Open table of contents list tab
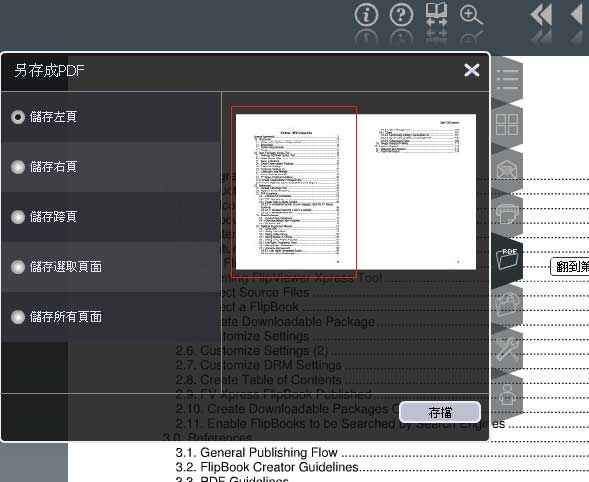Viewport: 589px width, 482px height. [x=507, y=80]
